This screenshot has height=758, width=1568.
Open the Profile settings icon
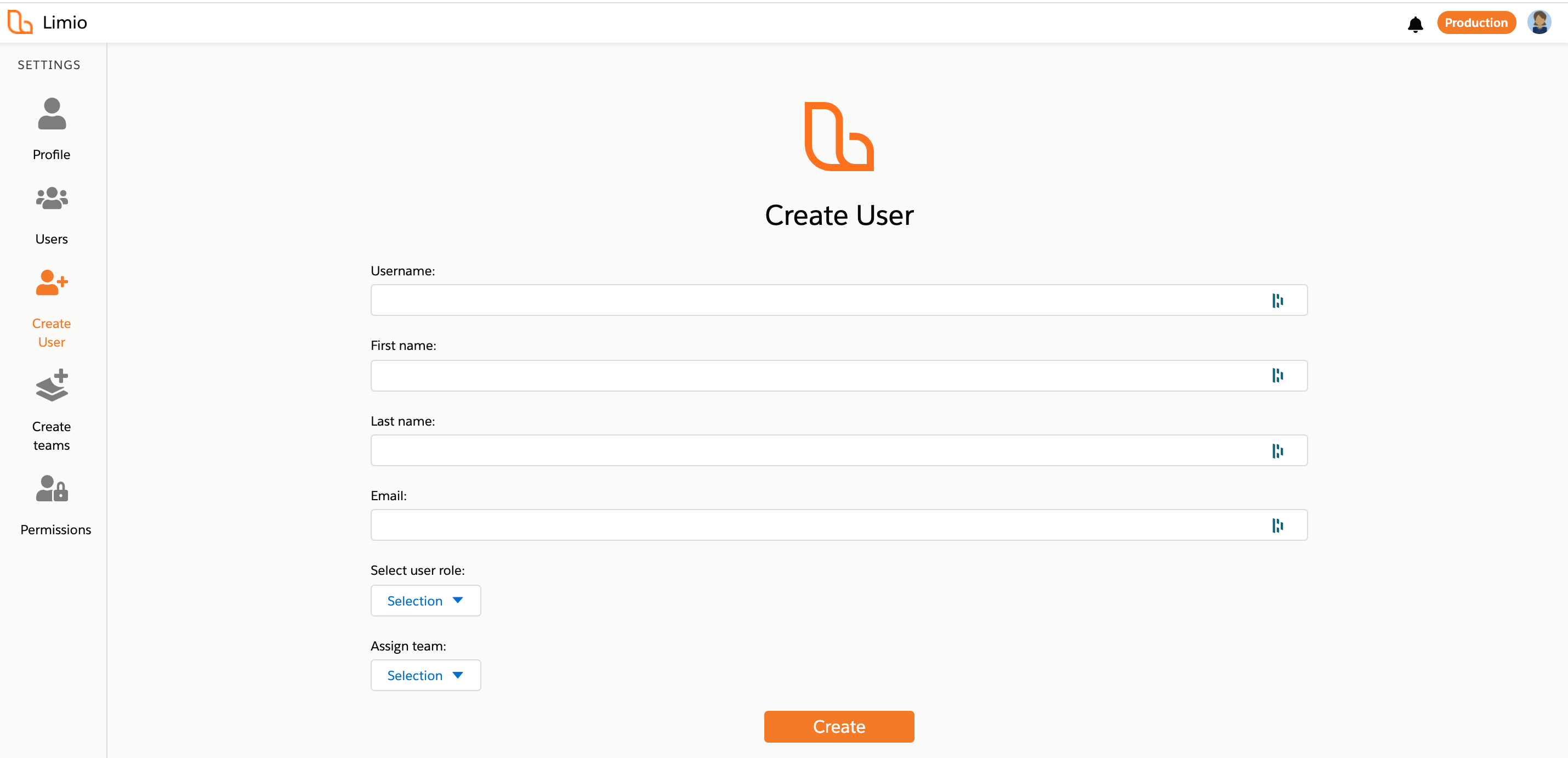52,115
